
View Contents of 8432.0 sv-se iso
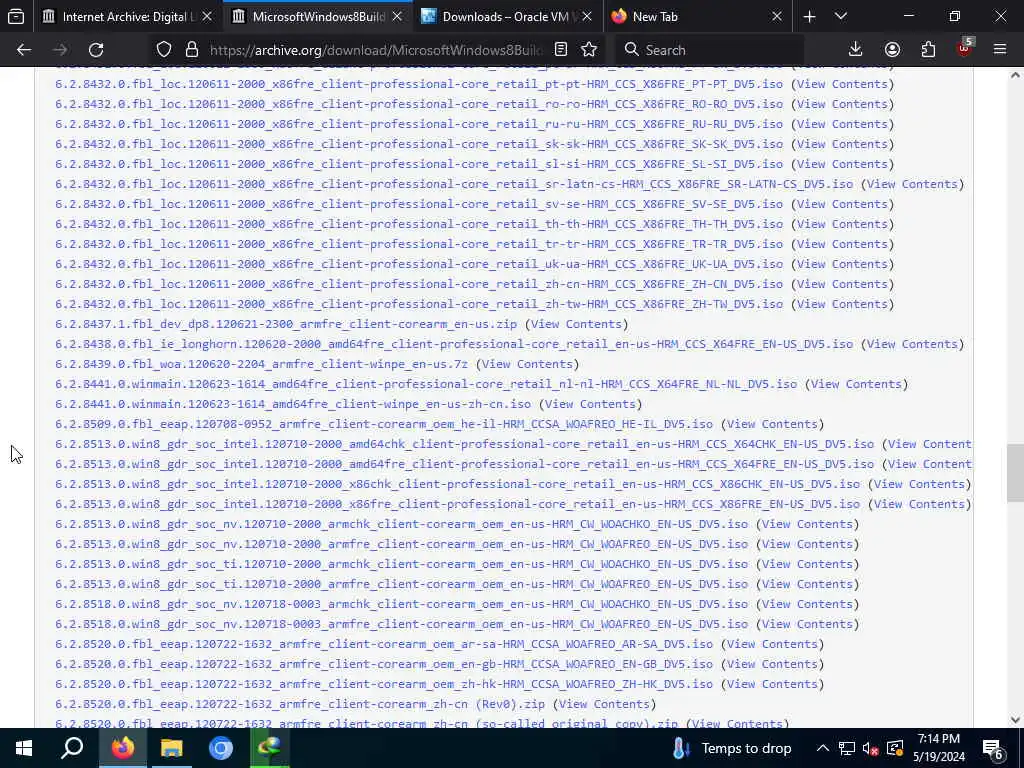pos(842,204)
